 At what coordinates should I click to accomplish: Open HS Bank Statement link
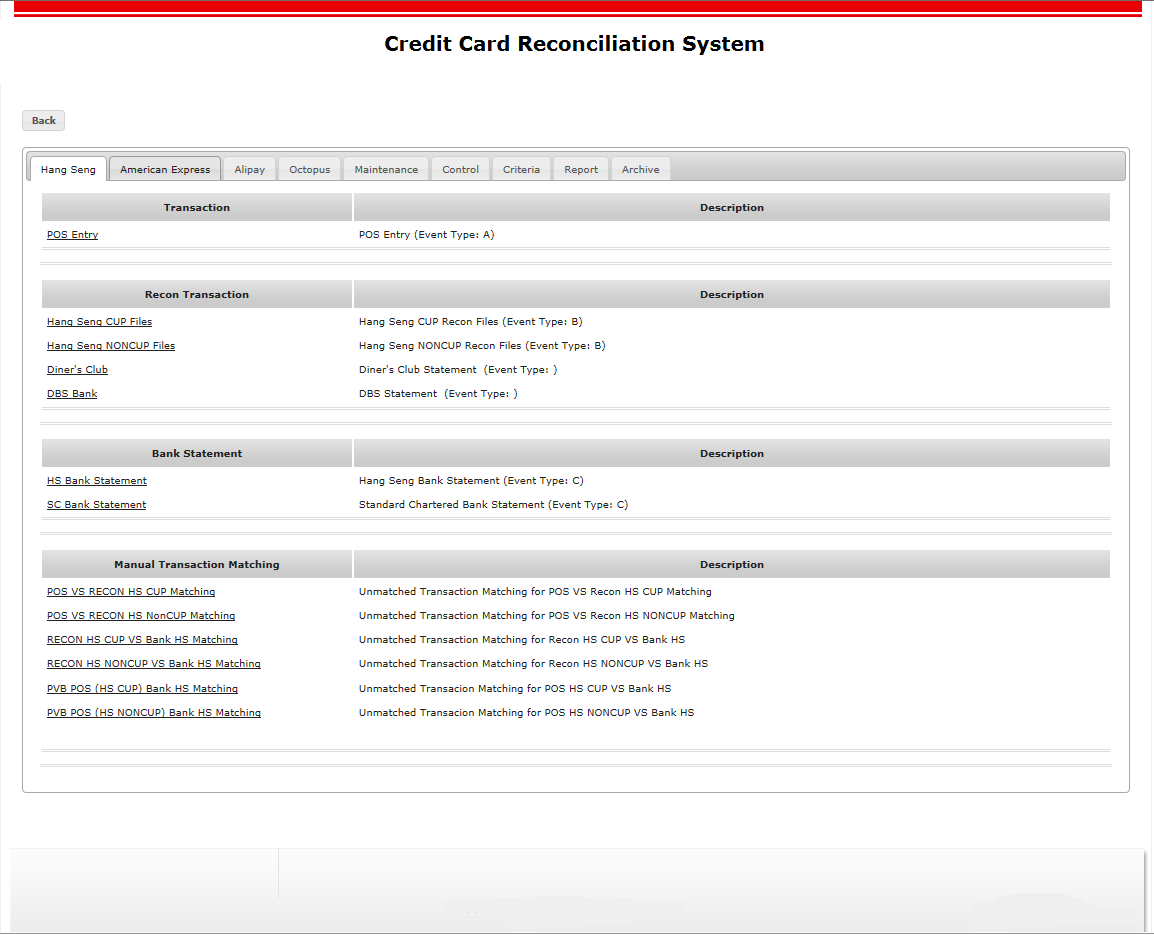click(x=97, y=481)
